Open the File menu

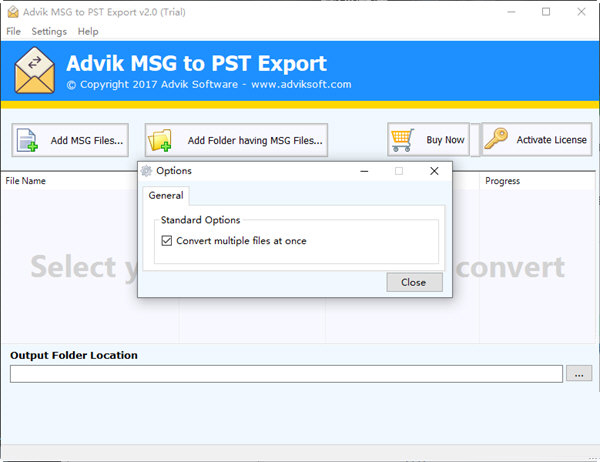[x=13, y=31]
